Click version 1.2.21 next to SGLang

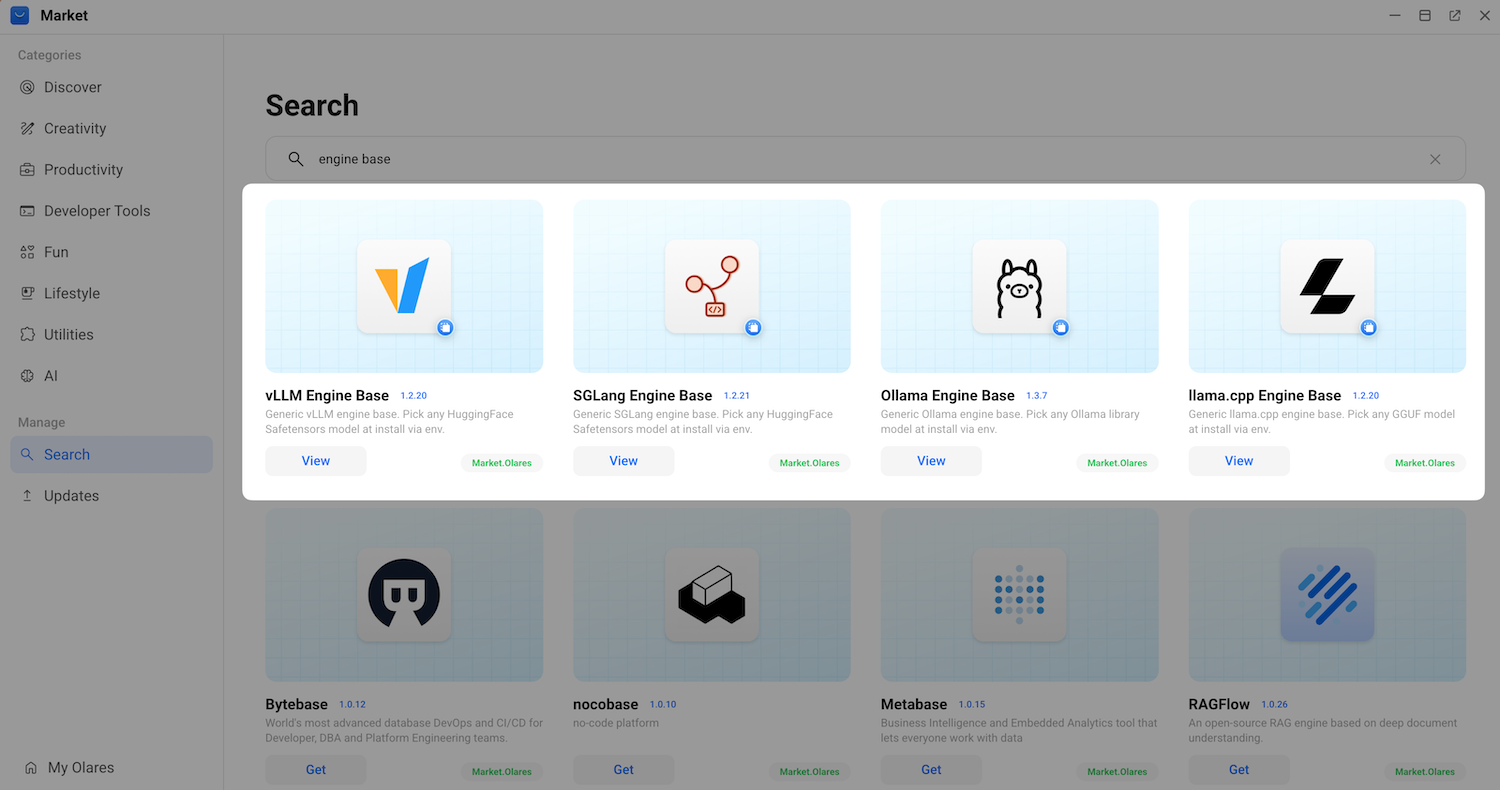(x=737, y=396)
